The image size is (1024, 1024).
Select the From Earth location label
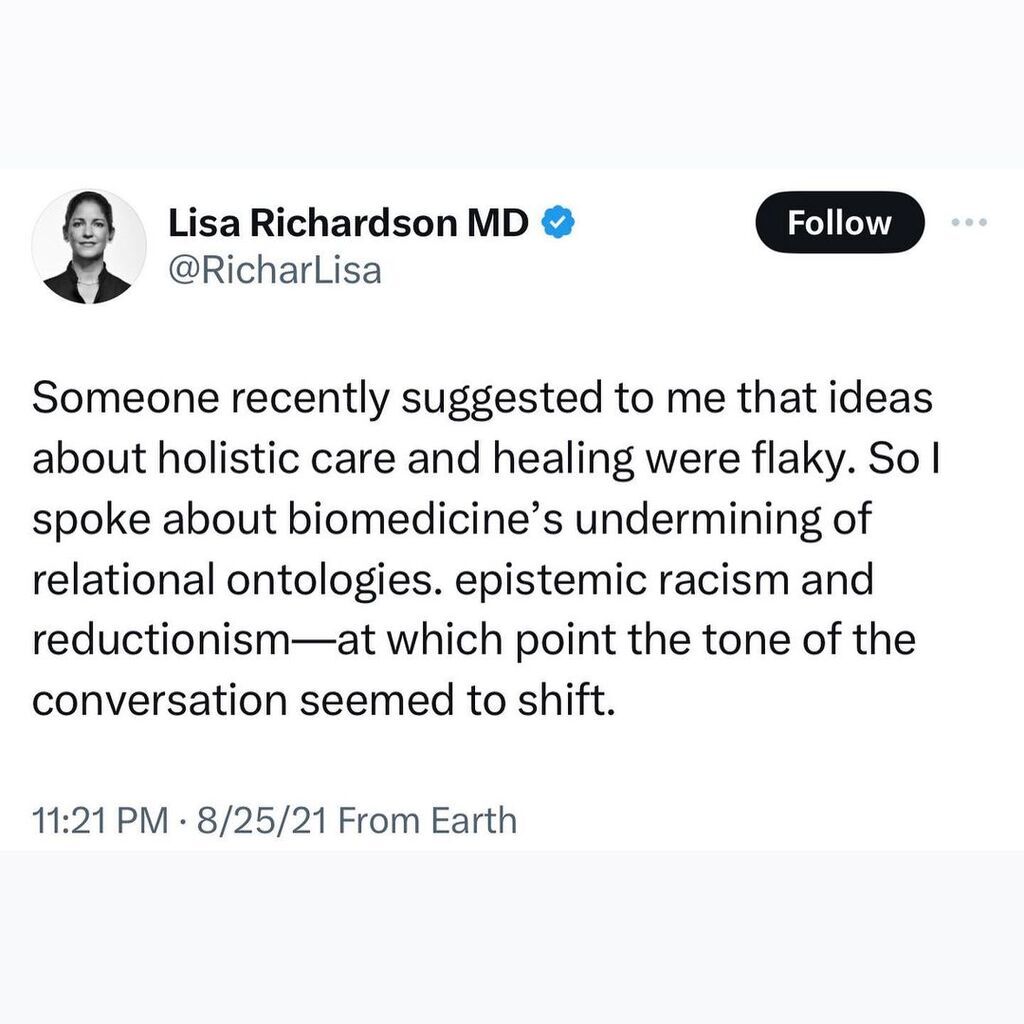[429, 820]
